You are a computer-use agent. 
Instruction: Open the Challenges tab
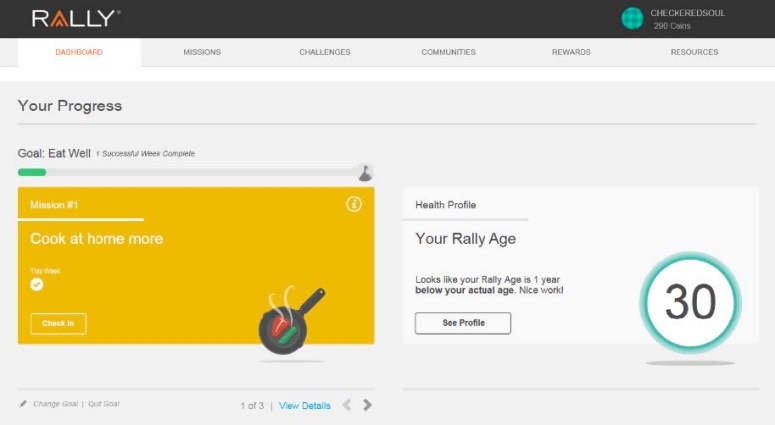point(325,52)
